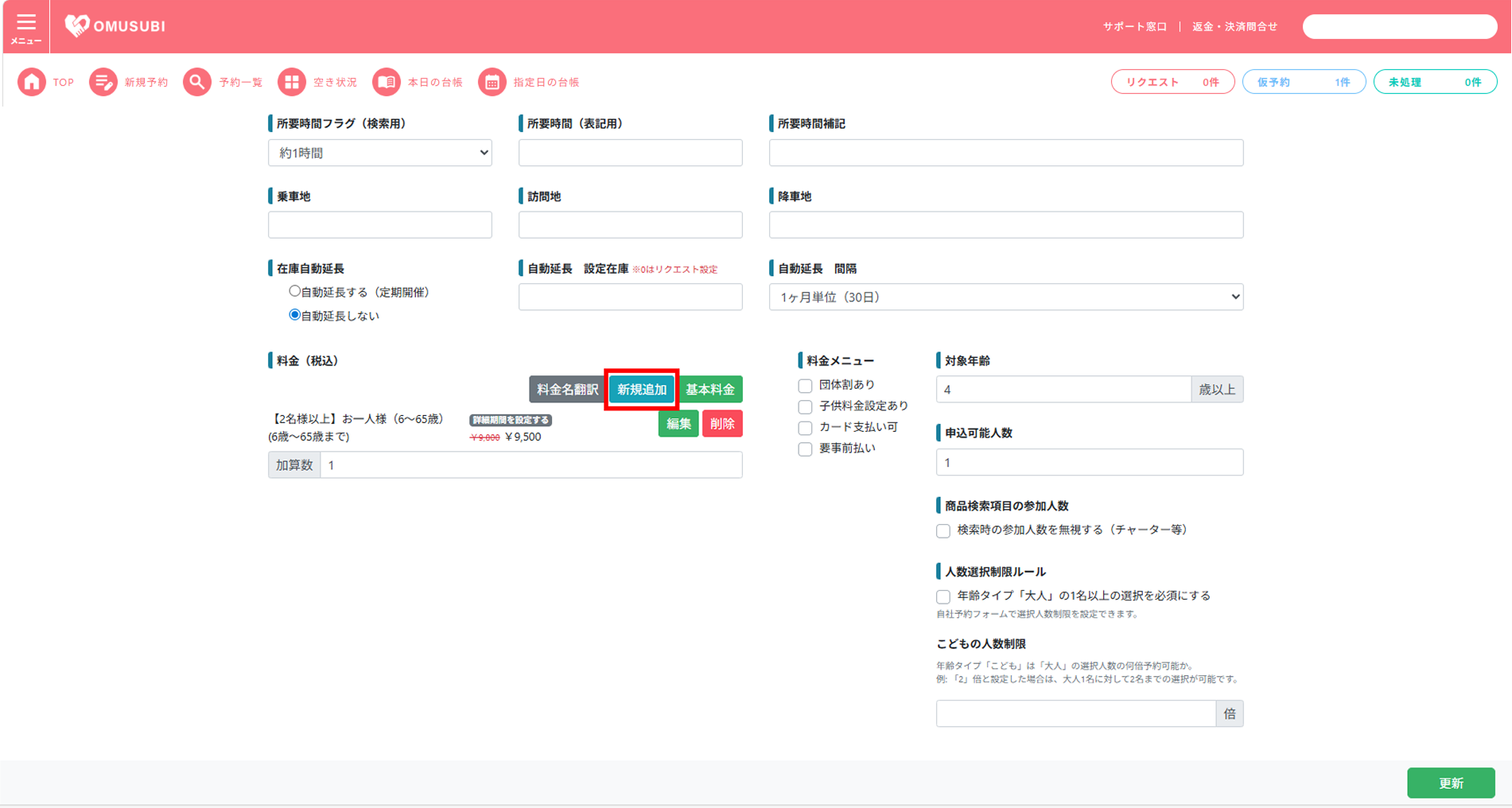
Task: Click 詳細期間を設定する badge
Action: (511, 420)
